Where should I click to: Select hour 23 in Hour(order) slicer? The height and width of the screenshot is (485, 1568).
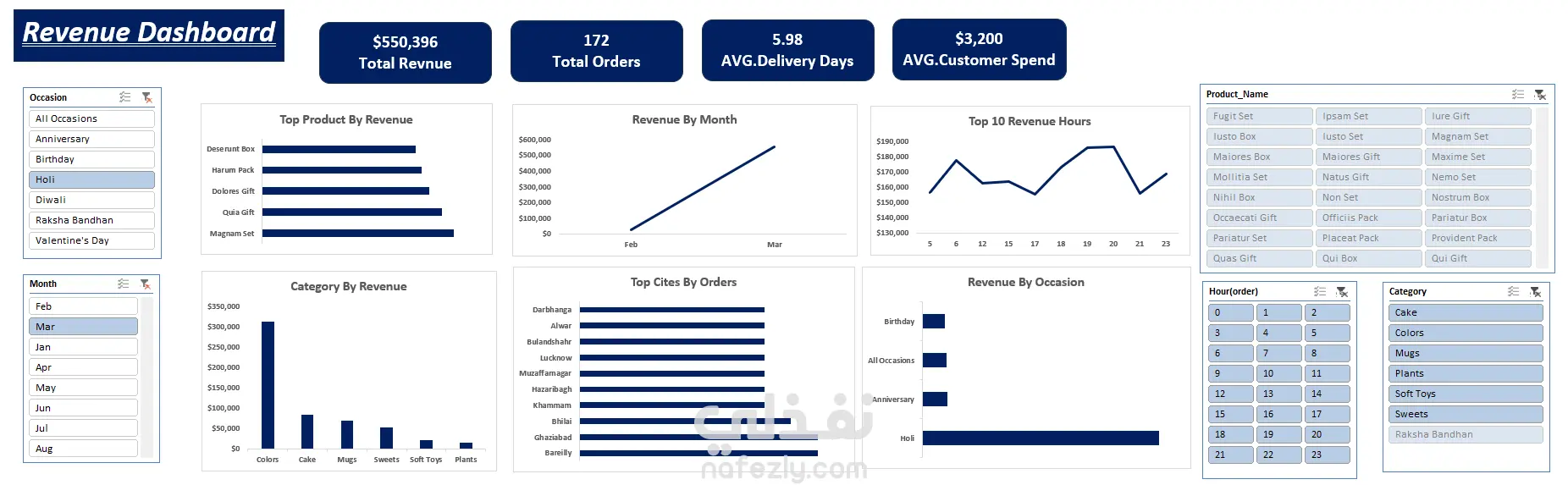[1327, 455]
